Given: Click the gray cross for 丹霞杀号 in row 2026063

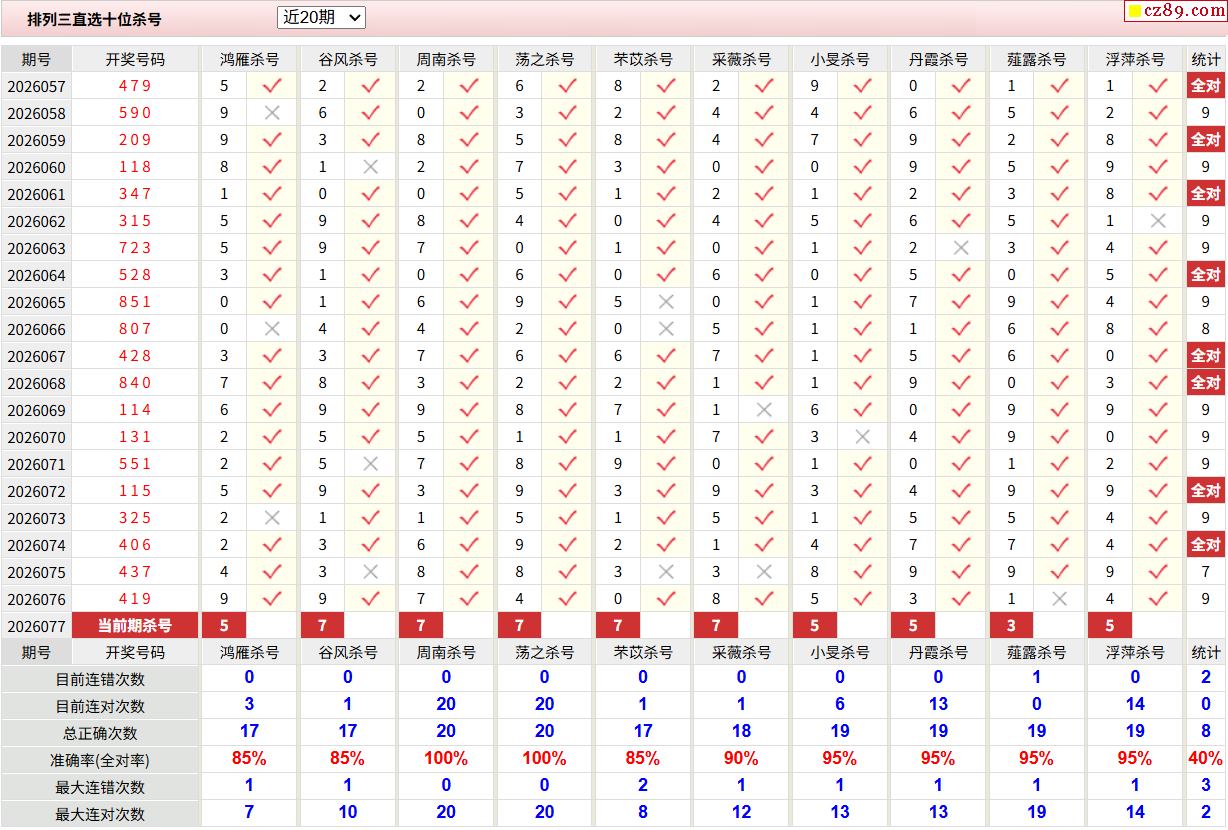Looking at the screenshot, I should [x=961, y=248].
